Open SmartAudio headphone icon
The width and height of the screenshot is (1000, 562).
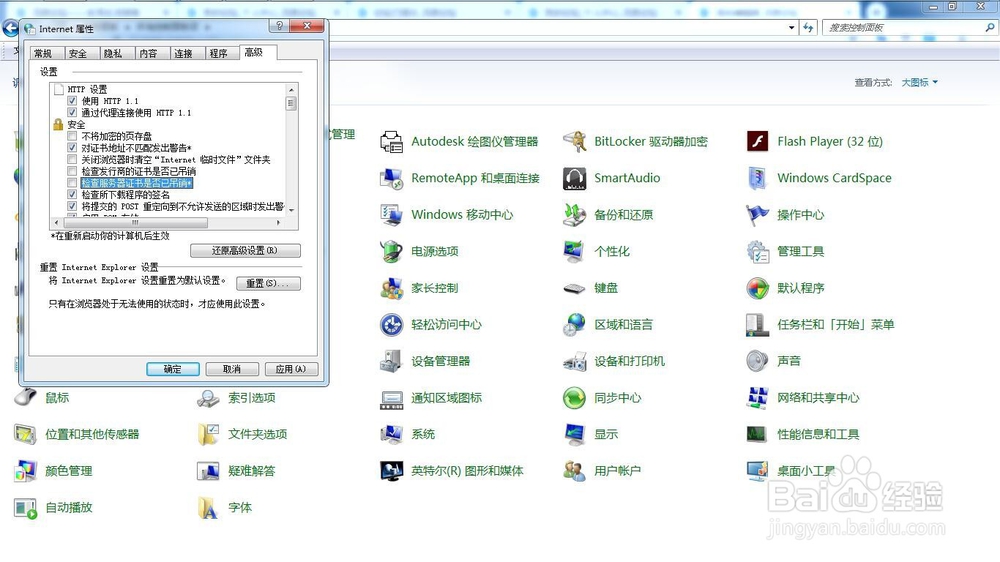click(x=575, y=179)
